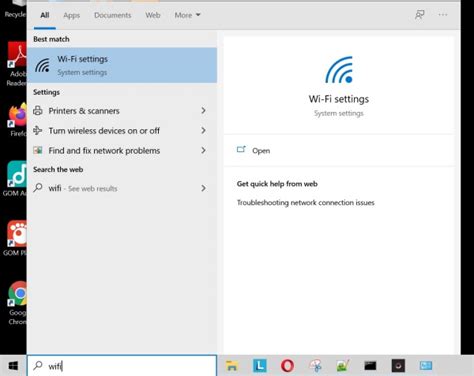Open the Snipping Tool taskbar icon
Screen dimensions: 474x376
coord(315,366)
